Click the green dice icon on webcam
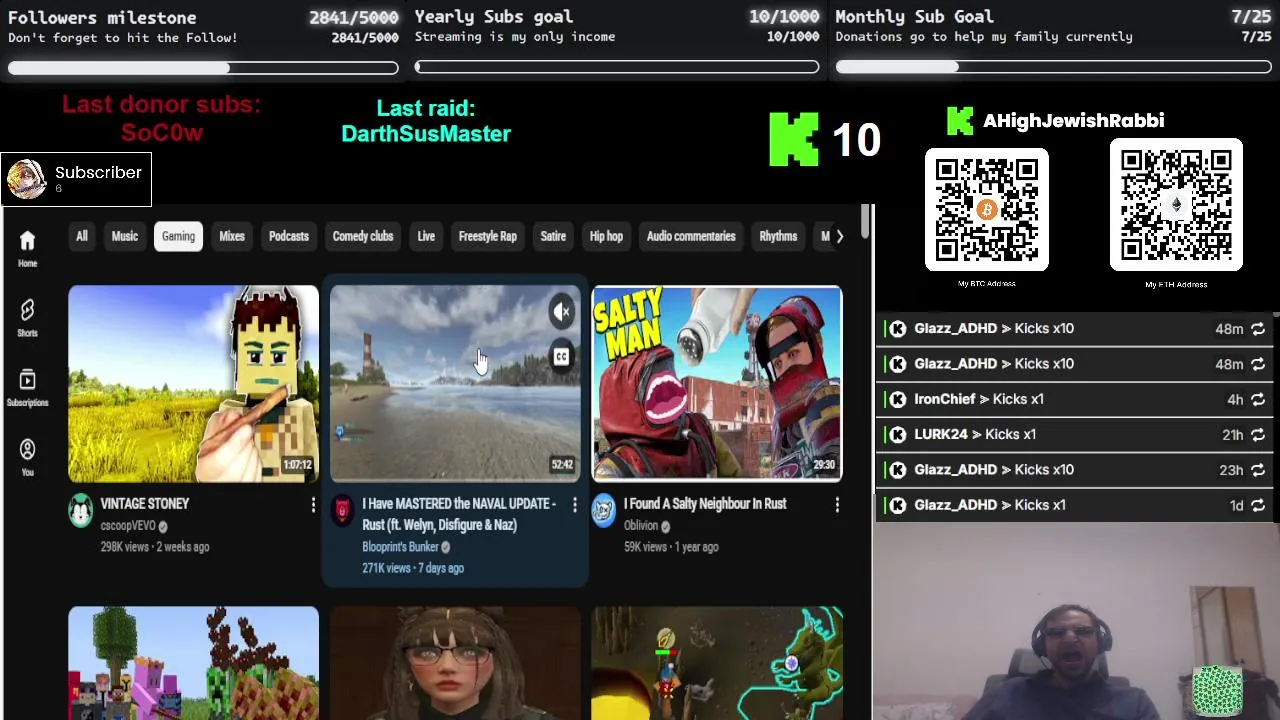The image size is (1280, 720). pyautogui.click(x=1217, y=691)
